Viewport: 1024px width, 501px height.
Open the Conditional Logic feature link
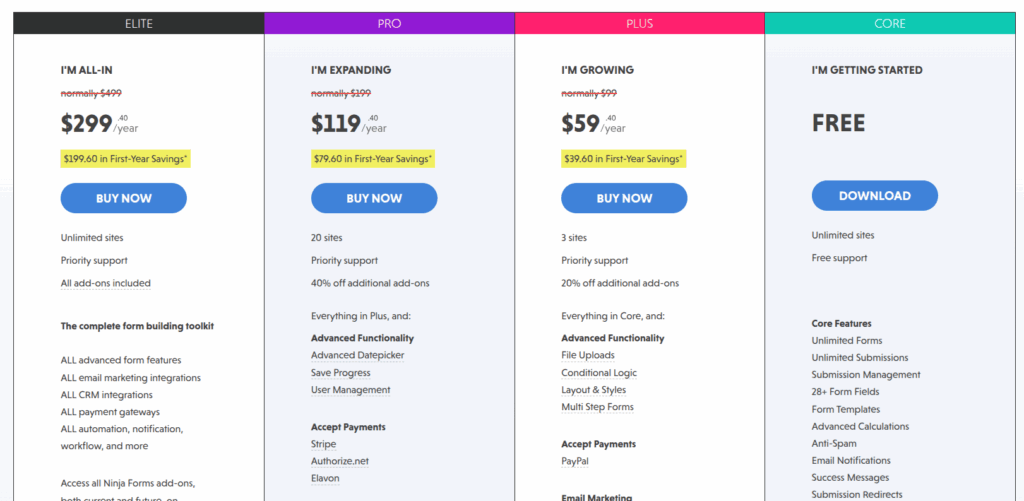tap(599, 373)
